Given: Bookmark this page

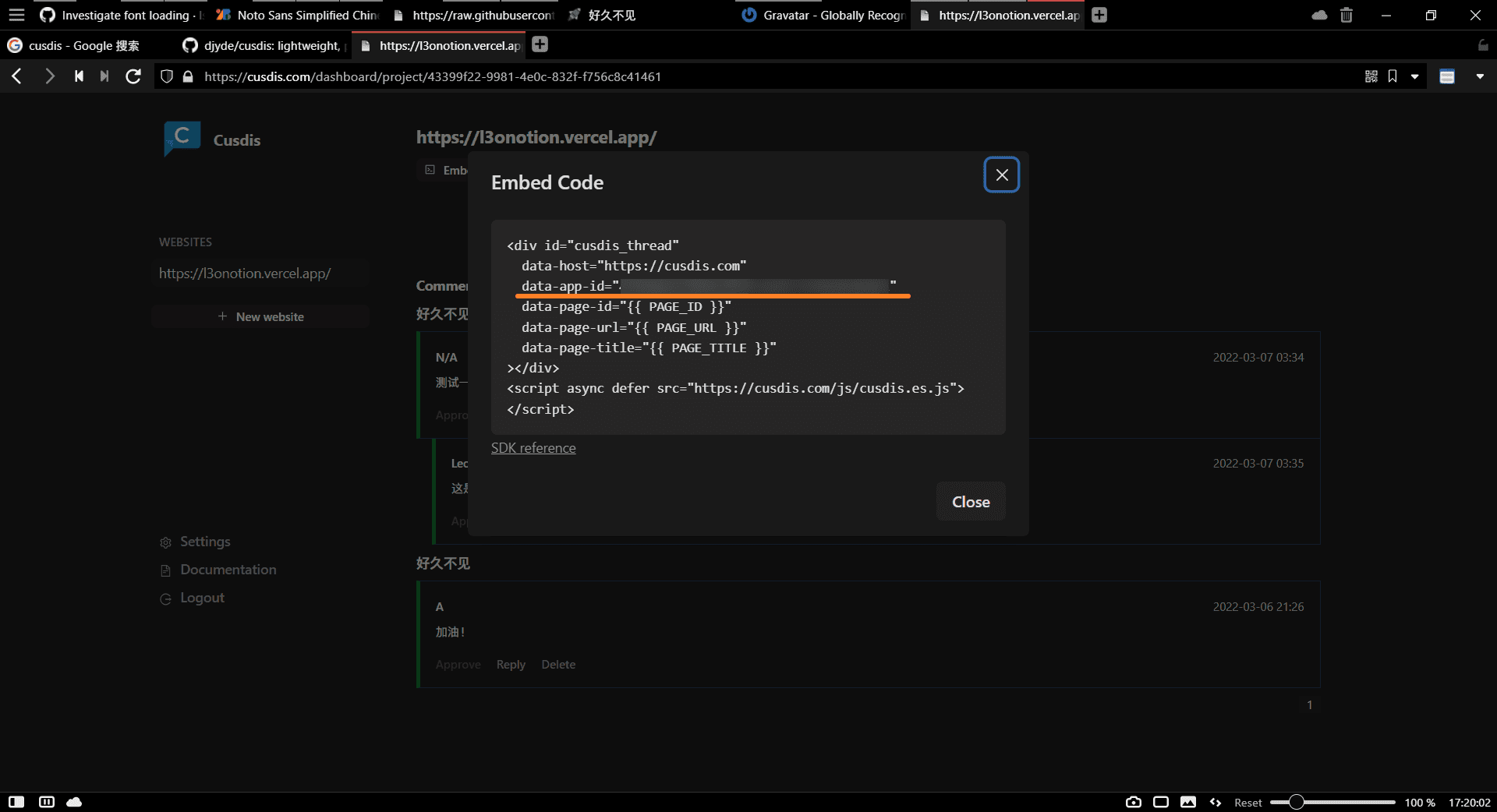Looking at the screenshot, I should click(1393, 76).
